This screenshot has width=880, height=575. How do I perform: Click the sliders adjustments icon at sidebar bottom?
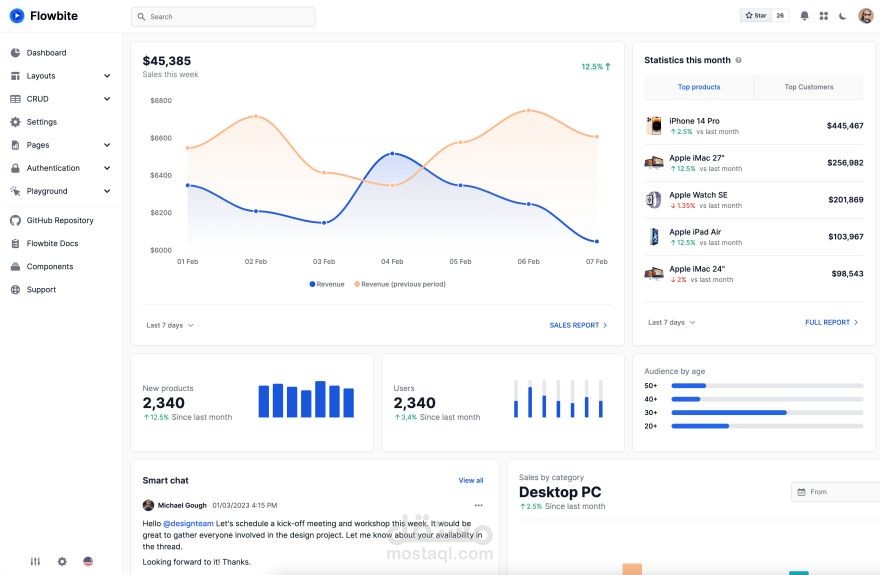point(35,561)
